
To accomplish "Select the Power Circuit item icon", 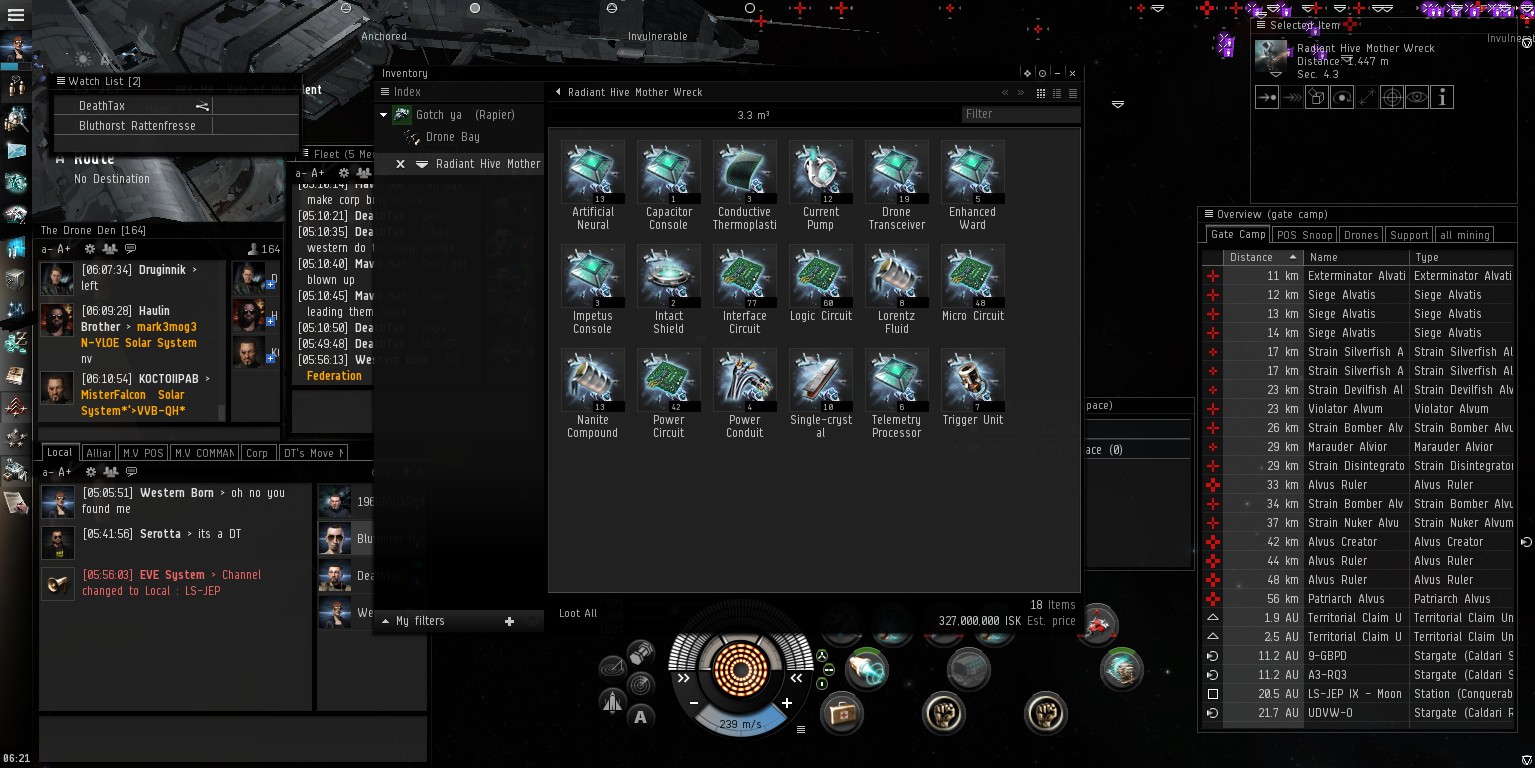I will click(669, 380).
